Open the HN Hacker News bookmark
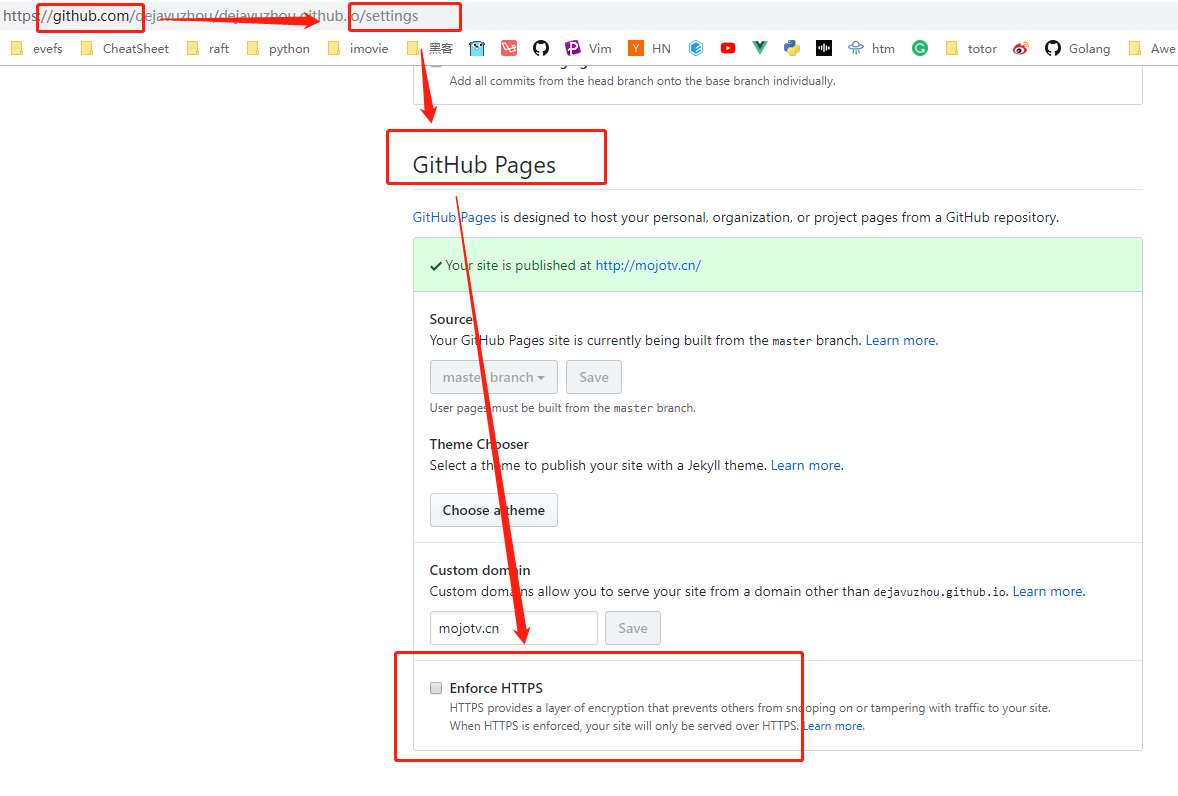This screenshot has width=1178, height=796. click(650, 49)
